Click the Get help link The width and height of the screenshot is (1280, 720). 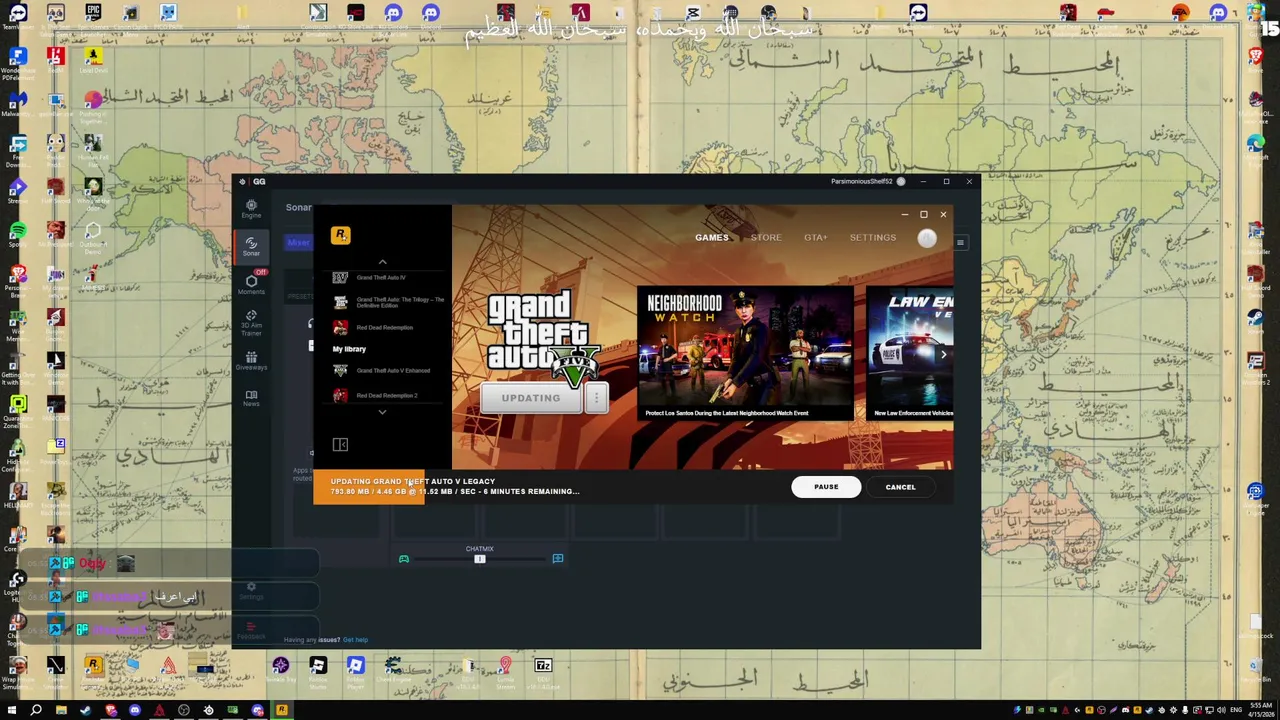(x=355, y=640)
